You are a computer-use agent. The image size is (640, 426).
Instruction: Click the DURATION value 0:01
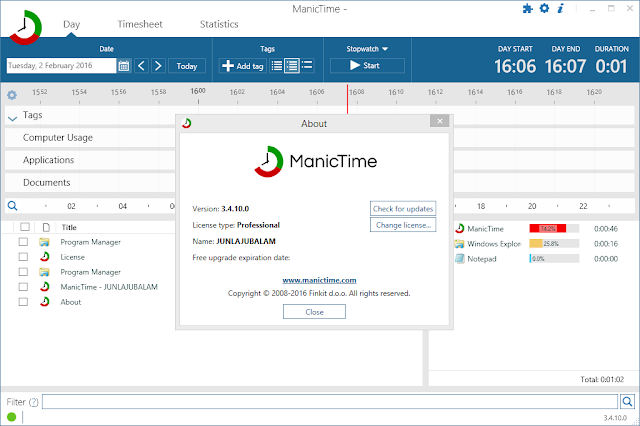pyautogui.click(x=611, y=66)
